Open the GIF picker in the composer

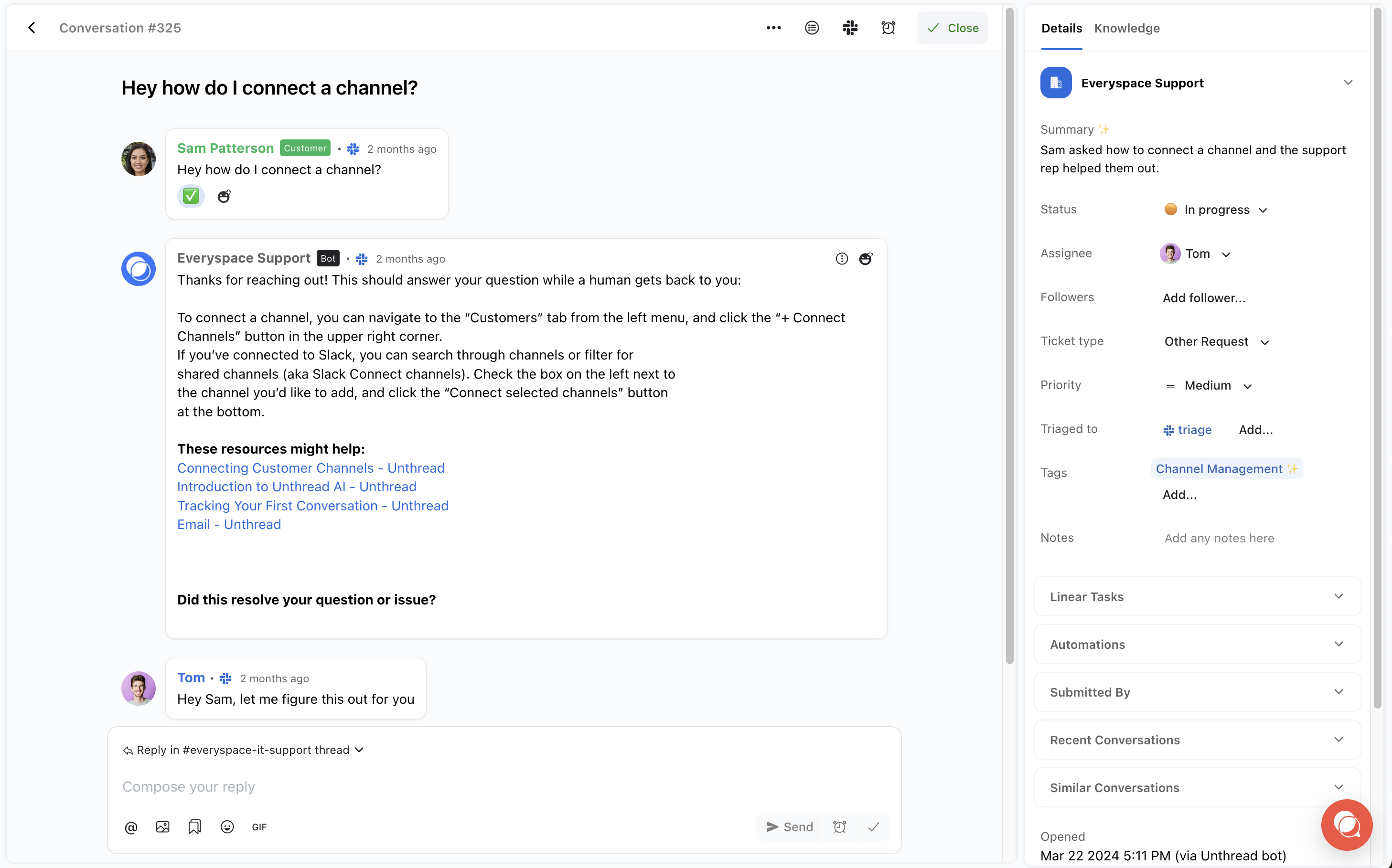click(x=259, y=826)
